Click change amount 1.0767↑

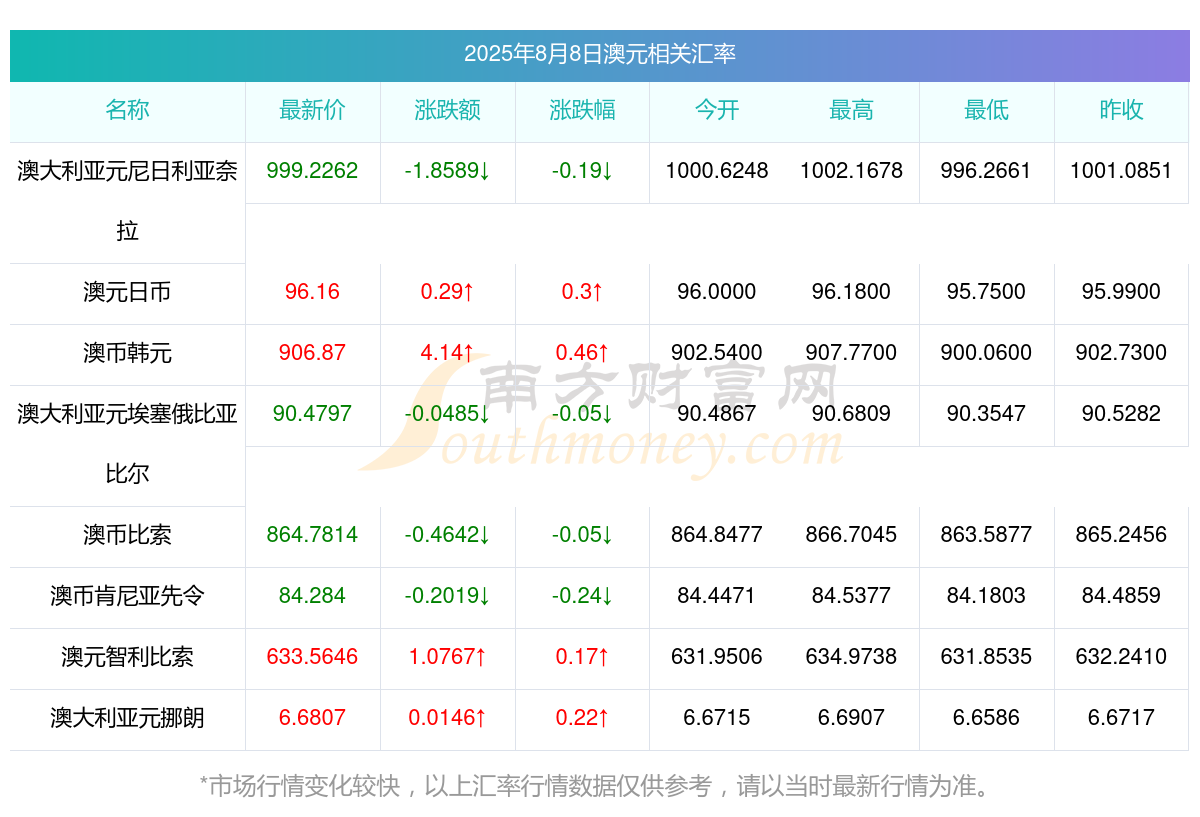coord(448,657)
